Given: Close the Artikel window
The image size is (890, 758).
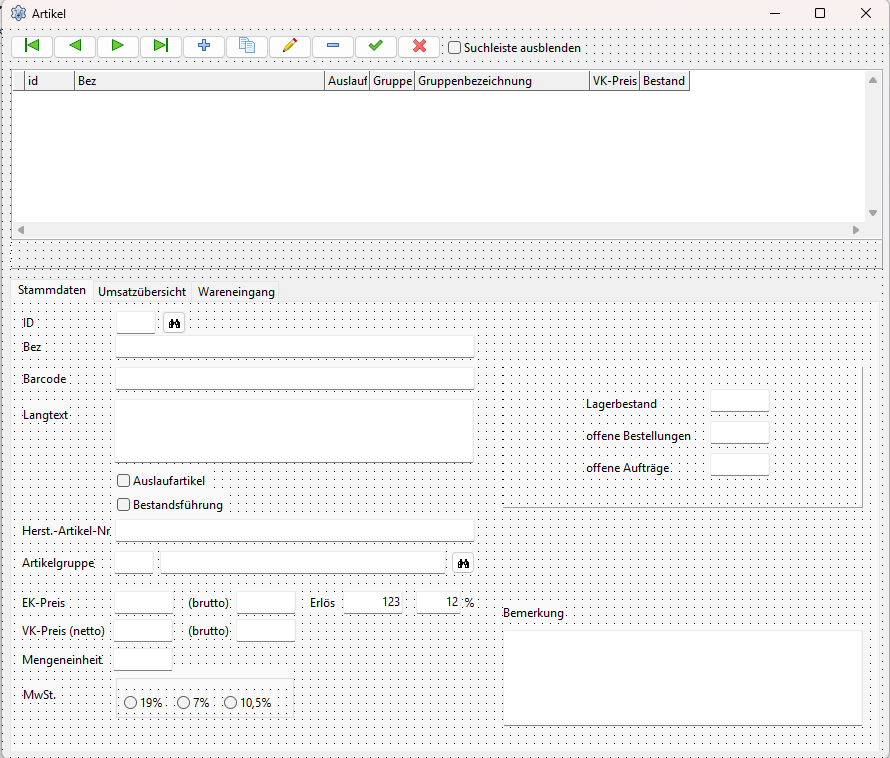Looking at the screenshot, I should [866, 13].
